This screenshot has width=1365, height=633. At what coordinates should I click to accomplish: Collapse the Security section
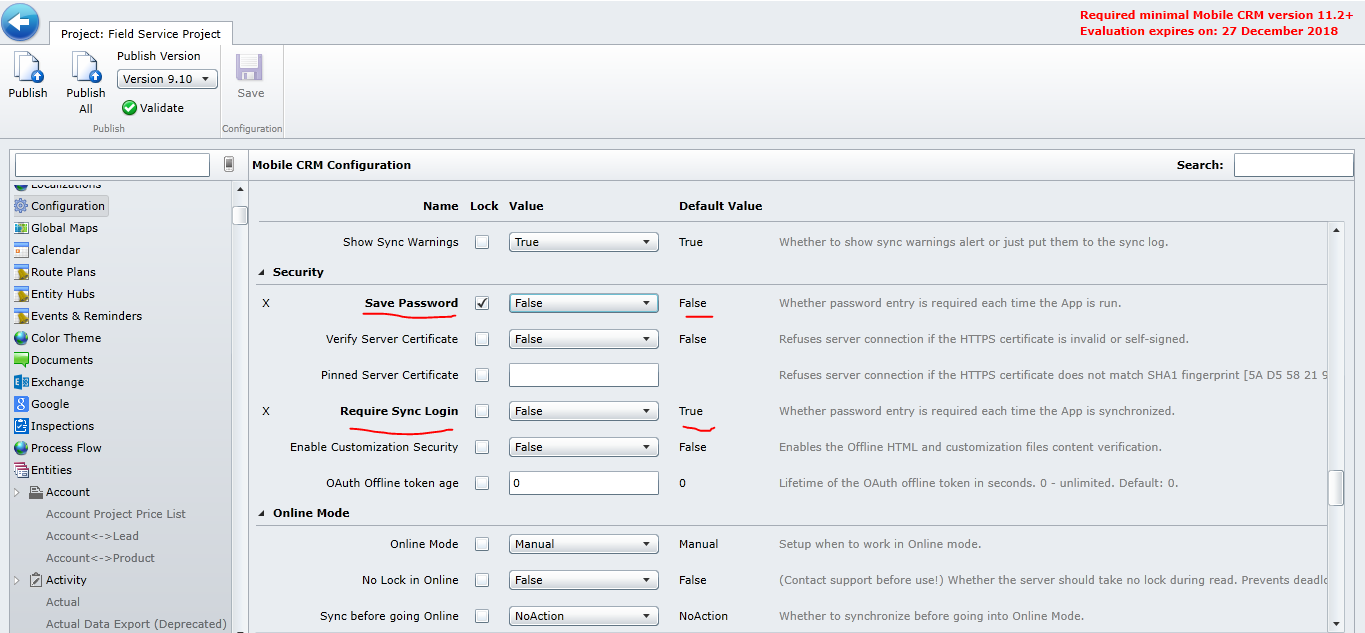[263, 272]
